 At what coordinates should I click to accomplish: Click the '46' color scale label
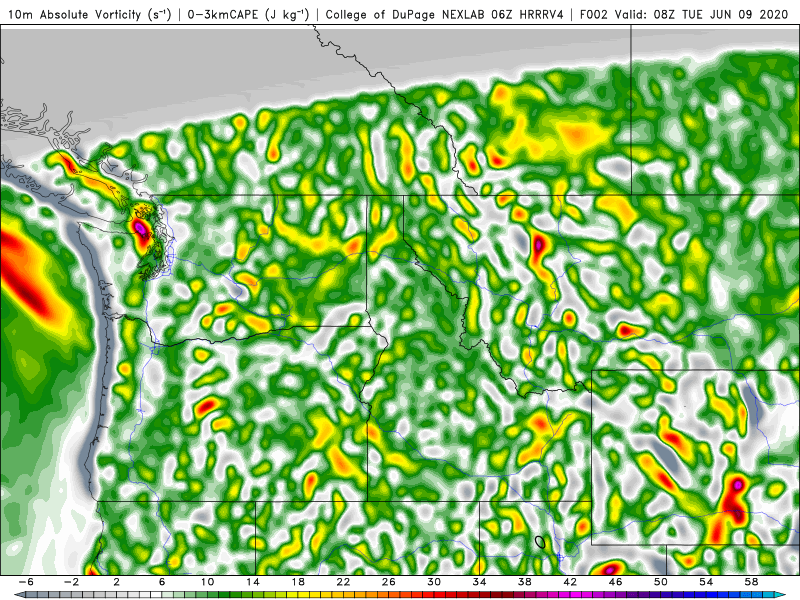(x=616, y=582)
